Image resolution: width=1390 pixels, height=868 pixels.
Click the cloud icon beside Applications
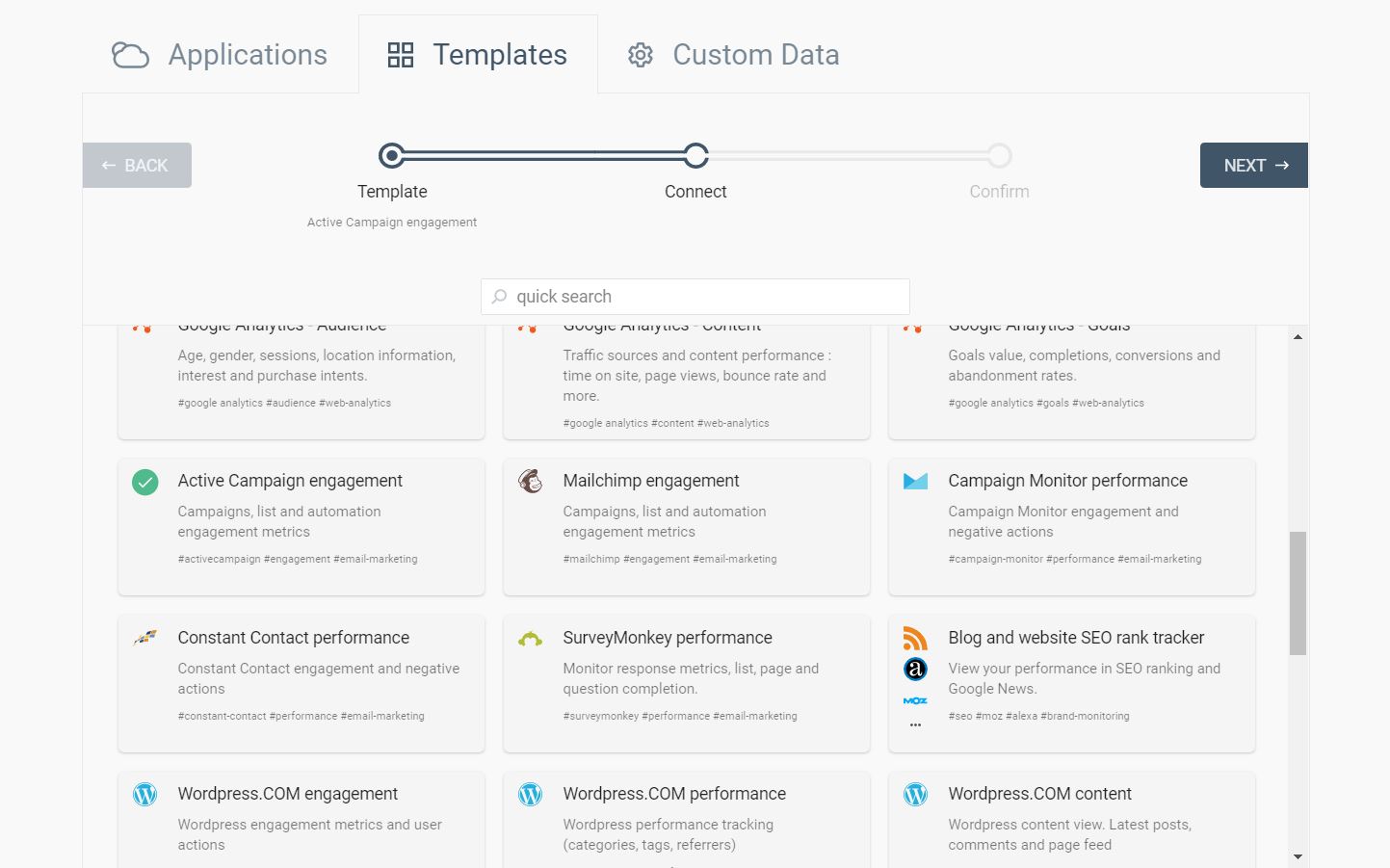pos(130,55)
